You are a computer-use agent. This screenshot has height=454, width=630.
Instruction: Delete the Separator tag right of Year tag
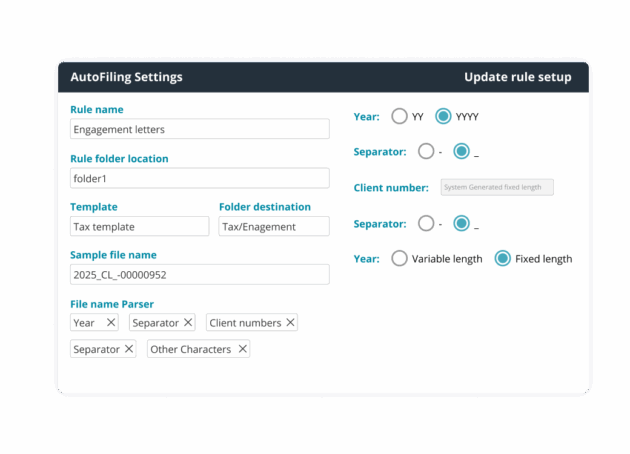(188, 323)
